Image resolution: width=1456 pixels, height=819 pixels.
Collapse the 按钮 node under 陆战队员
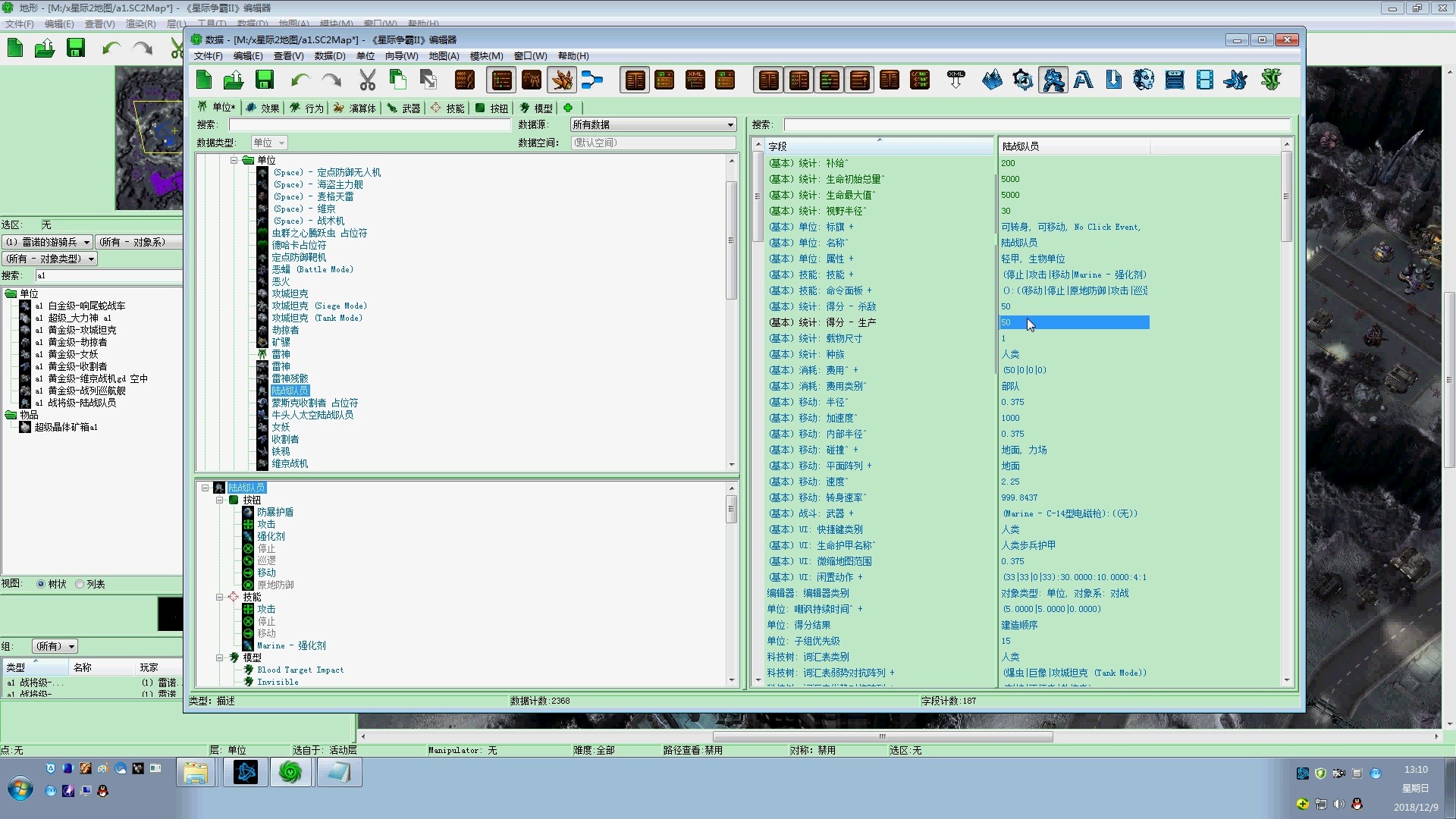tap(220, 500)
